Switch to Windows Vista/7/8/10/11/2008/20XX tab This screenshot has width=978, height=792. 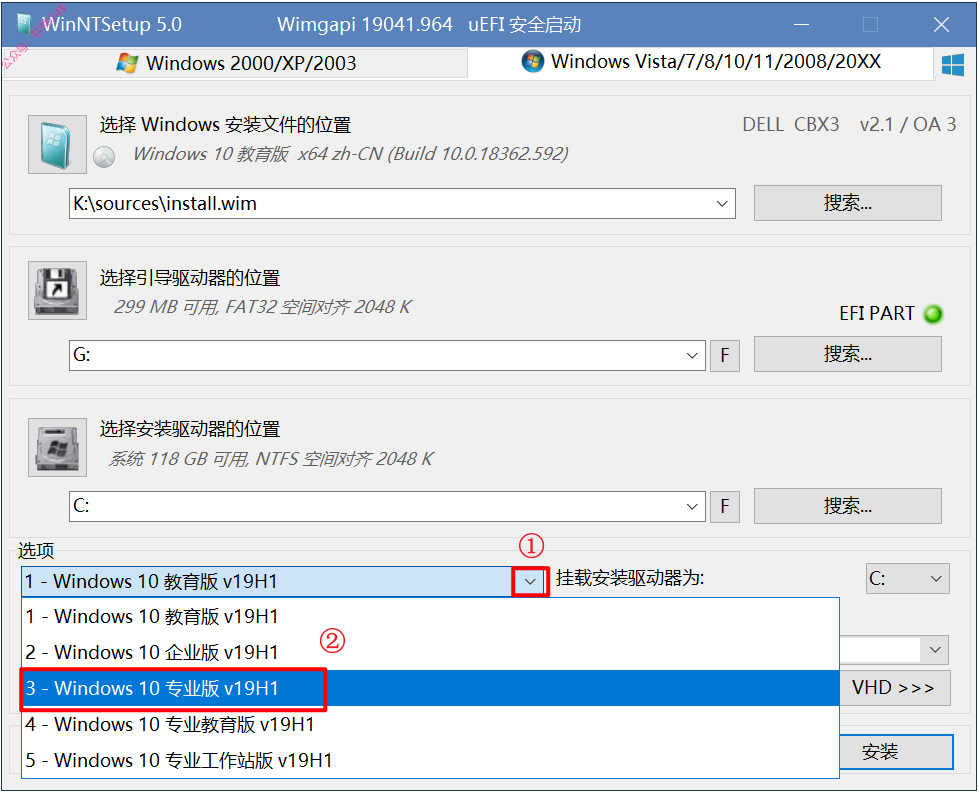pyautogui.click(x=701, y=62)
